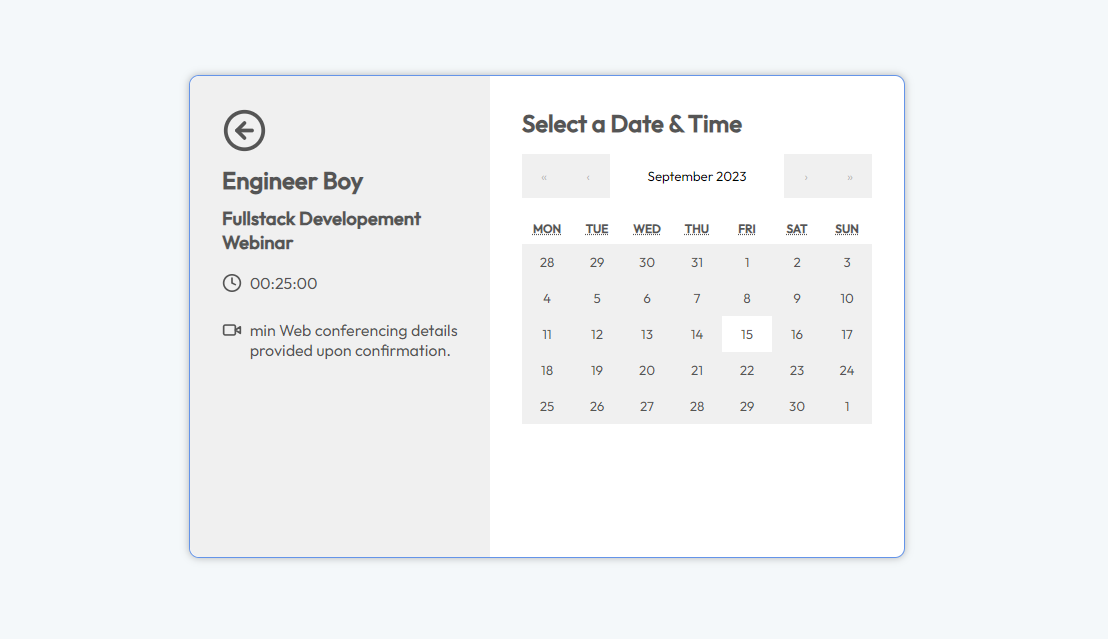Click the double-left arrow to jump back
1108x639 pixels.
click(x=543, y=176)
